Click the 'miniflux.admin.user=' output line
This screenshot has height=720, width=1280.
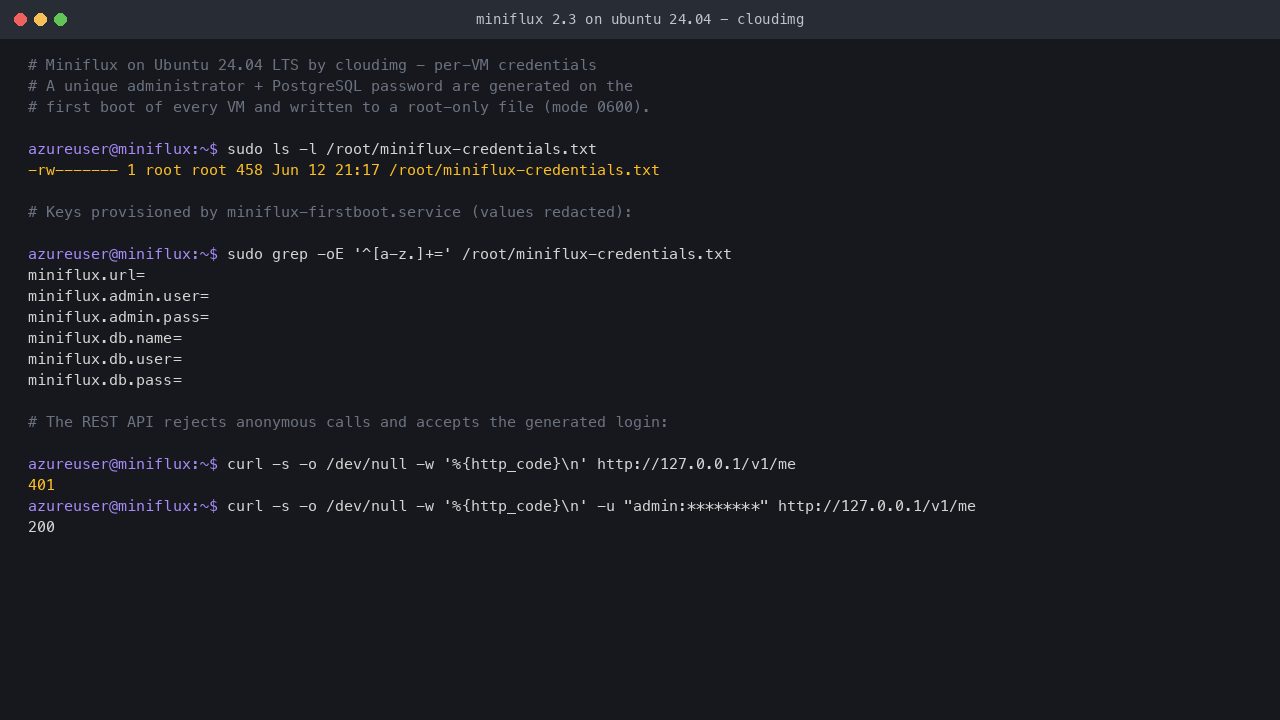pos(118,296)
